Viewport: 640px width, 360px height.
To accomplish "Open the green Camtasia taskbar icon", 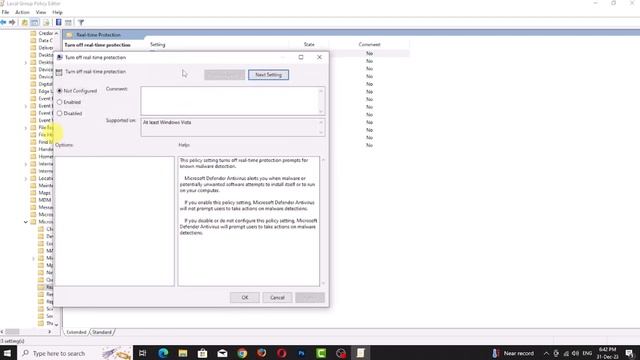I will [321, 353].
